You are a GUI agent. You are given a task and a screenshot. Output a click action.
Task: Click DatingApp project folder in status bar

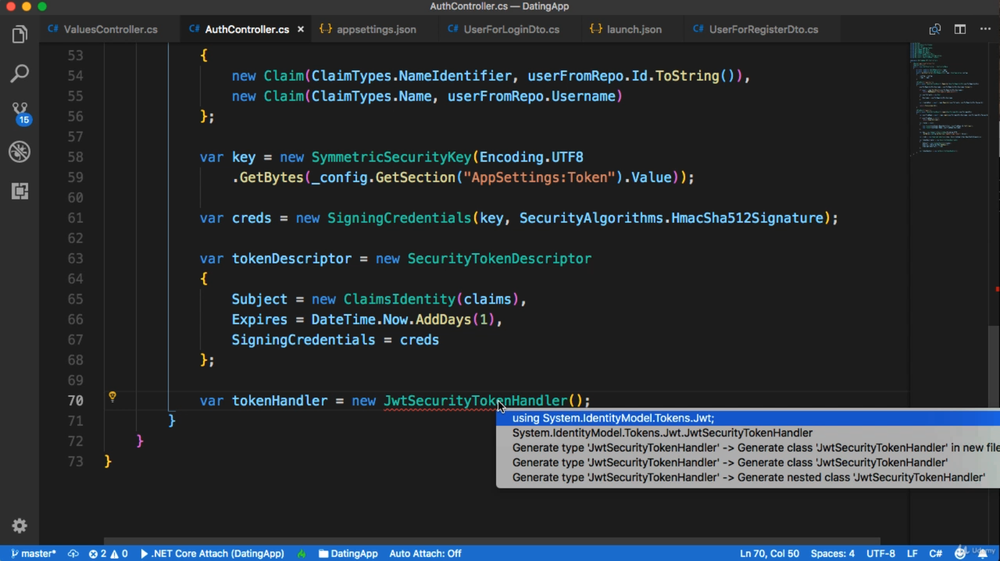click(348, 553)
